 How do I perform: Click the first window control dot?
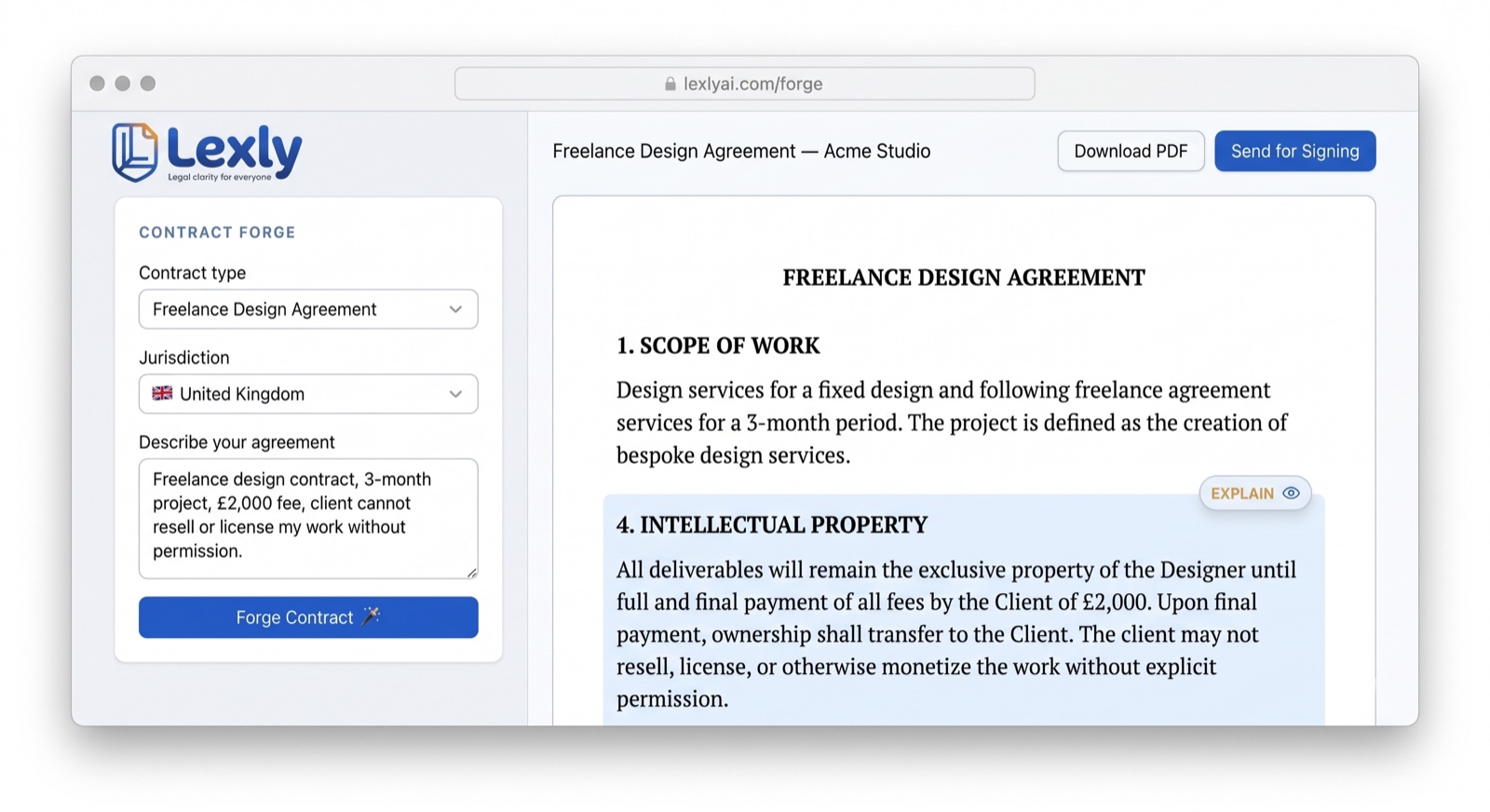pos(97,84)
